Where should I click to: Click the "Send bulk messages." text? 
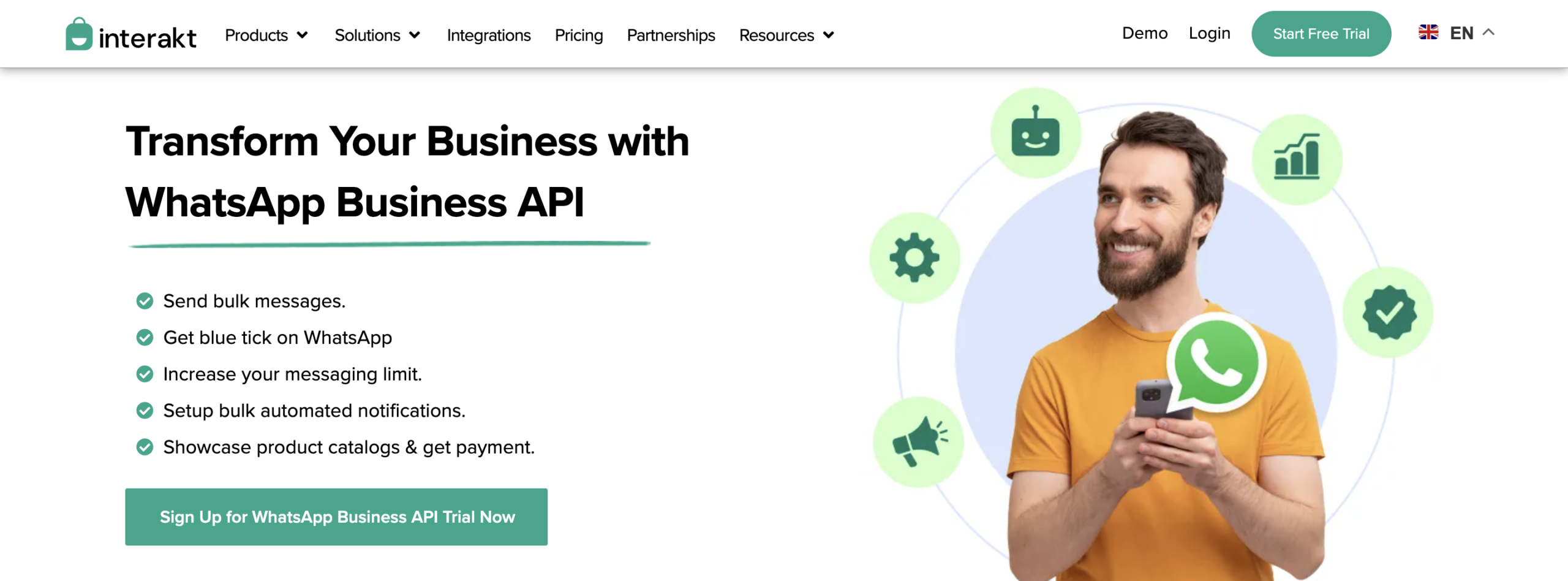[254, 301]
